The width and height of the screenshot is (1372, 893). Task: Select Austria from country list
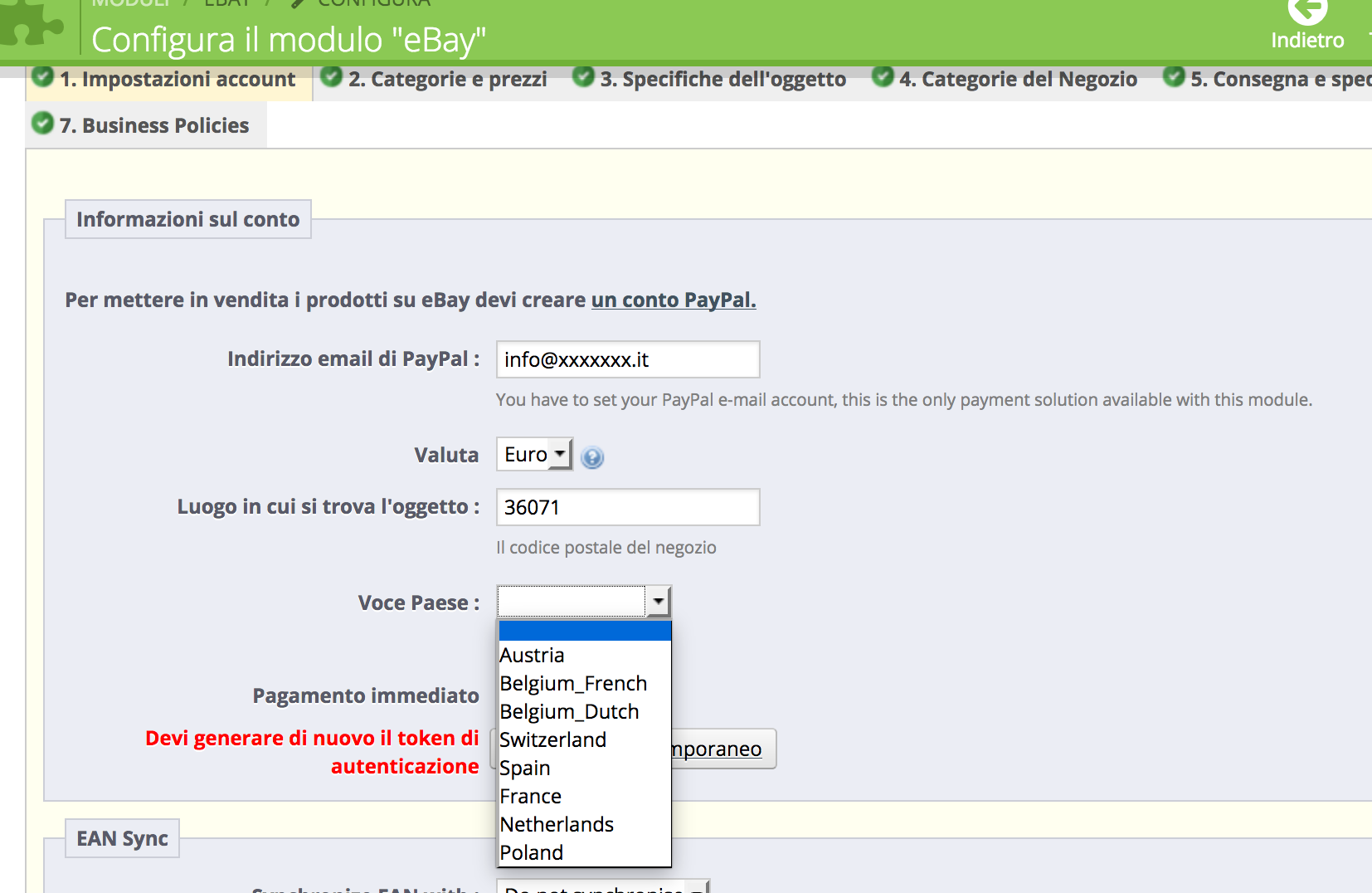click(x=585, y=655)
